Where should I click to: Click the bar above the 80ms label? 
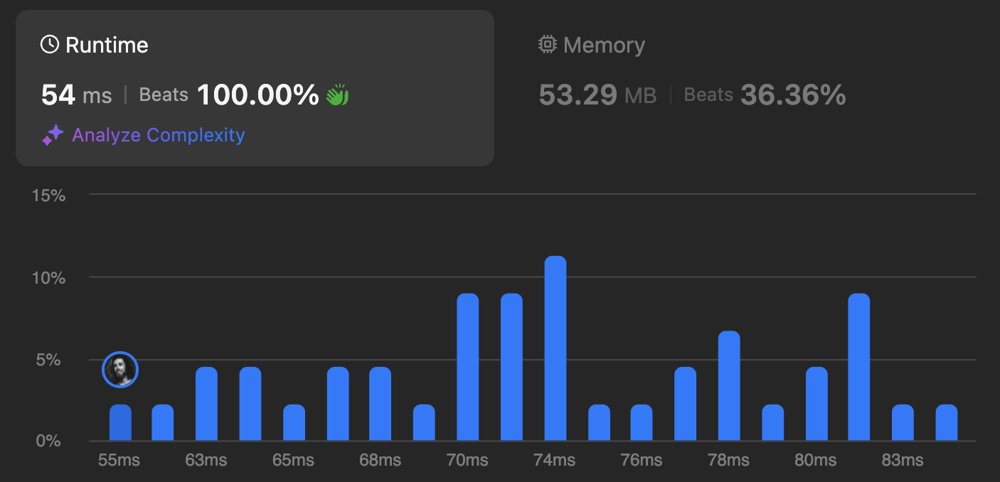816,404
